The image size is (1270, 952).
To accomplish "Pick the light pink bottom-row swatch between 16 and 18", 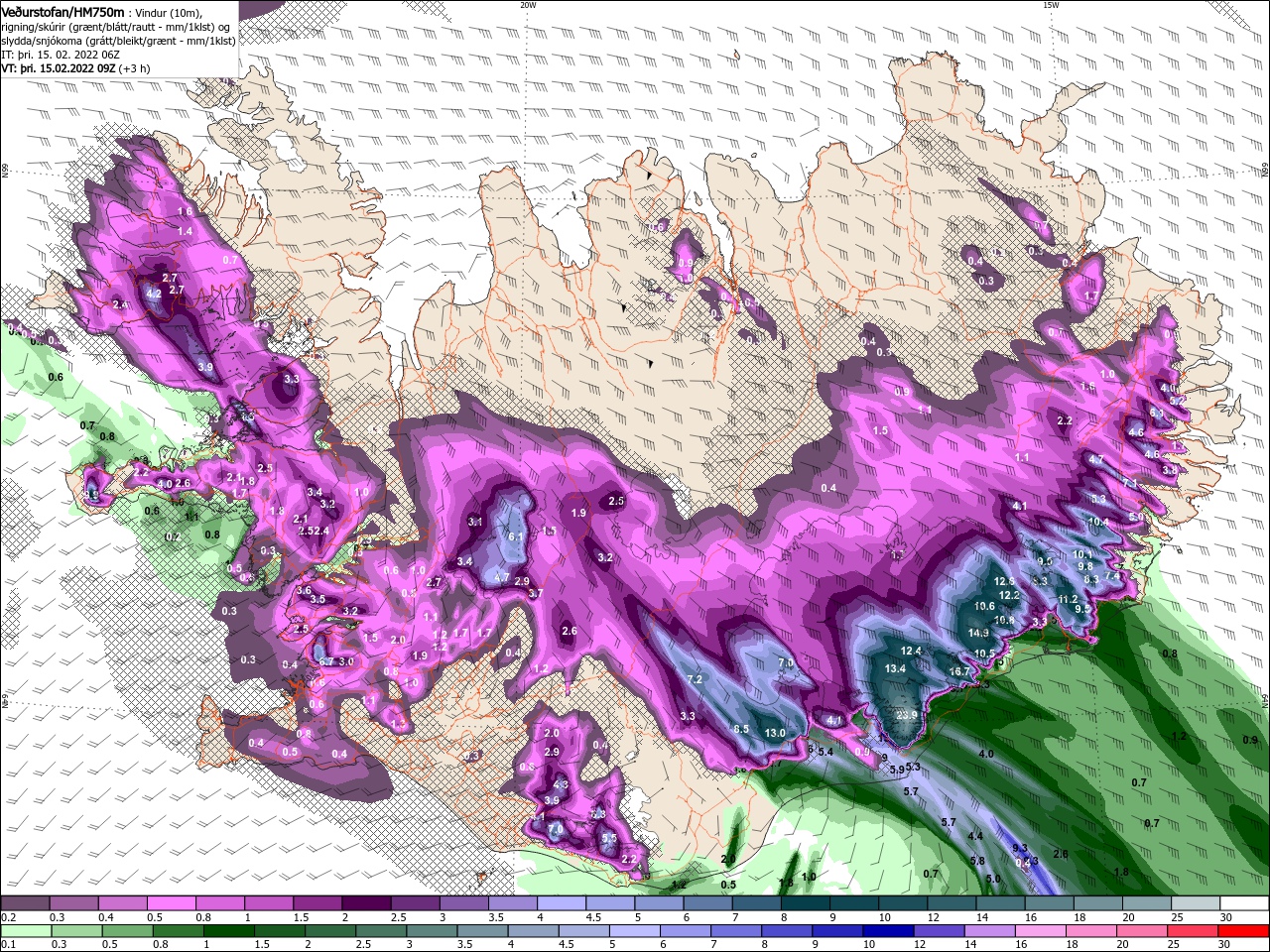I will tap(1039, 930).
